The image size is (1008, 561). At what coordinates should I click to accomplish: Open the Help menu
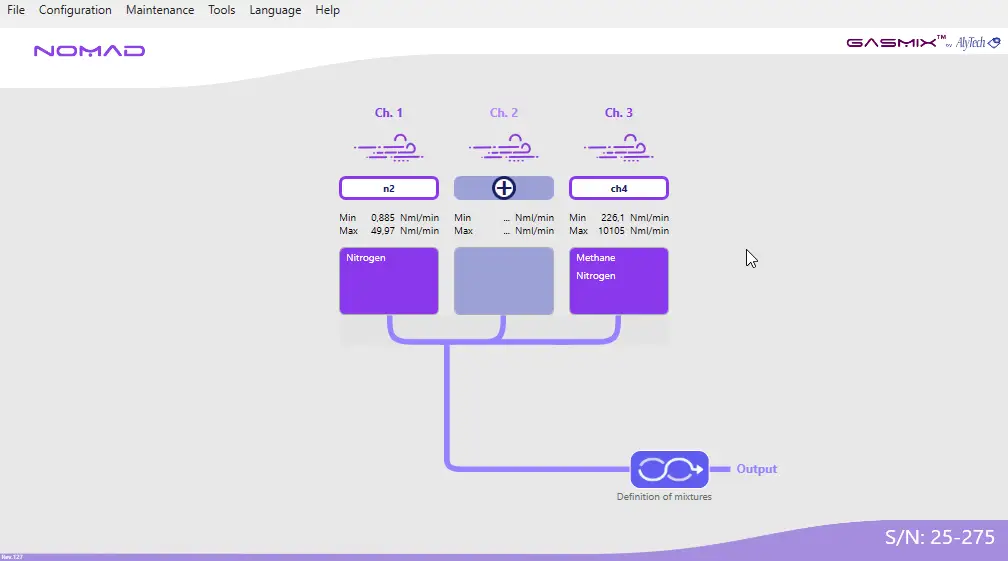pos(327,10)
